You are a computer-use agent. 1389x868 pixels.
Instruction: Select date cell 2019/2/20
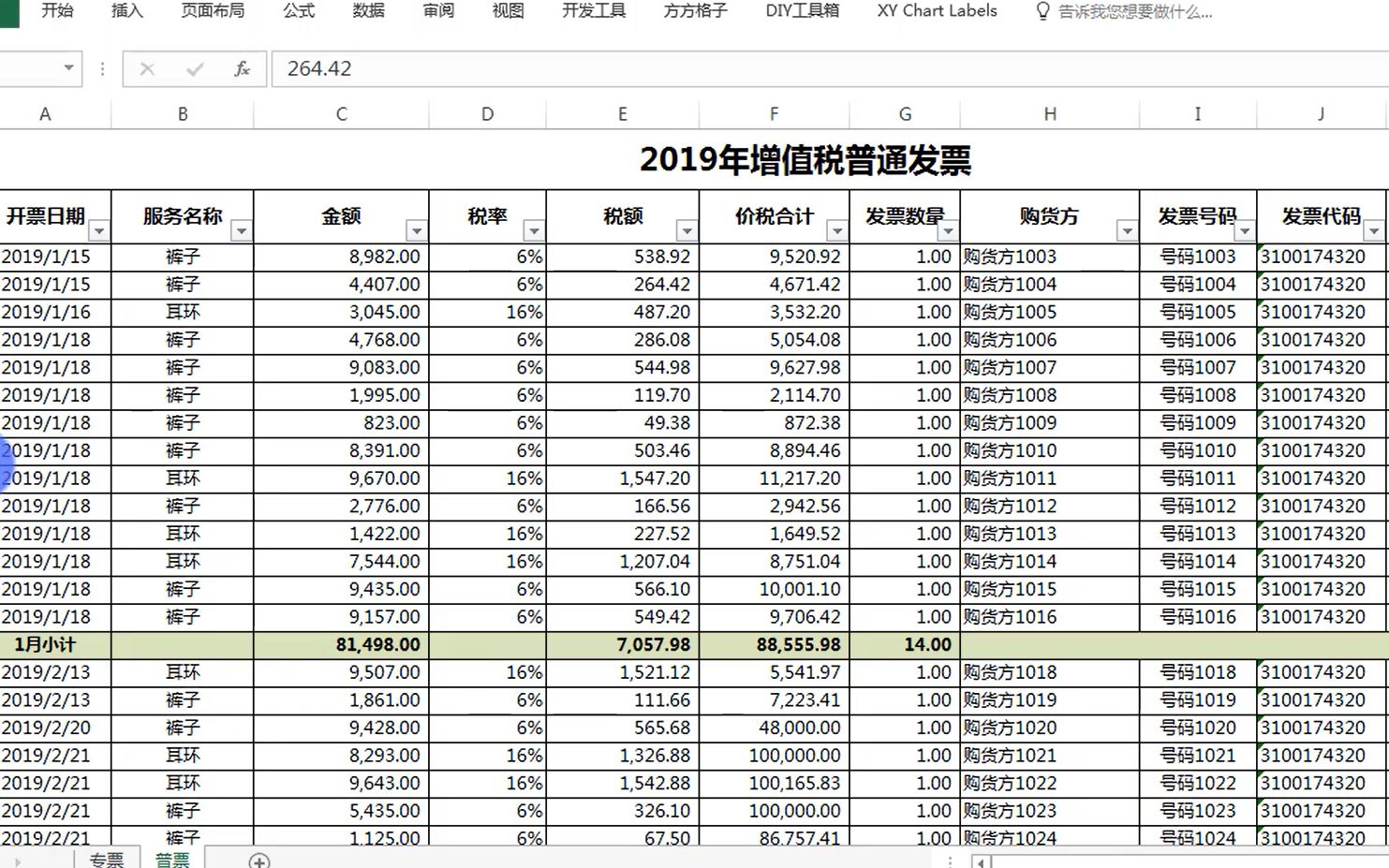coord(55,728)
